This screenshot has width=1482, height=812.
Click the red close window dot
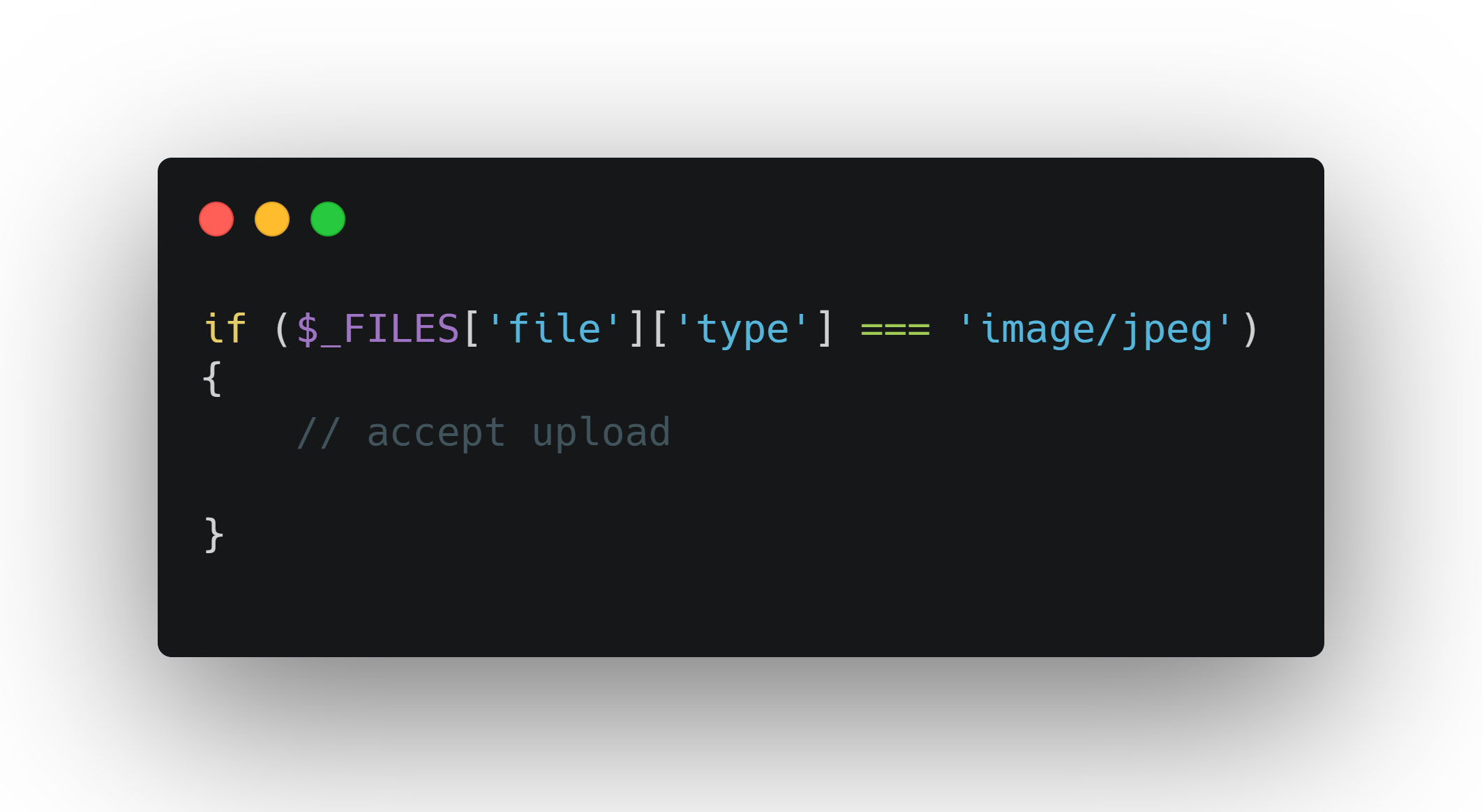pos(216,219)
